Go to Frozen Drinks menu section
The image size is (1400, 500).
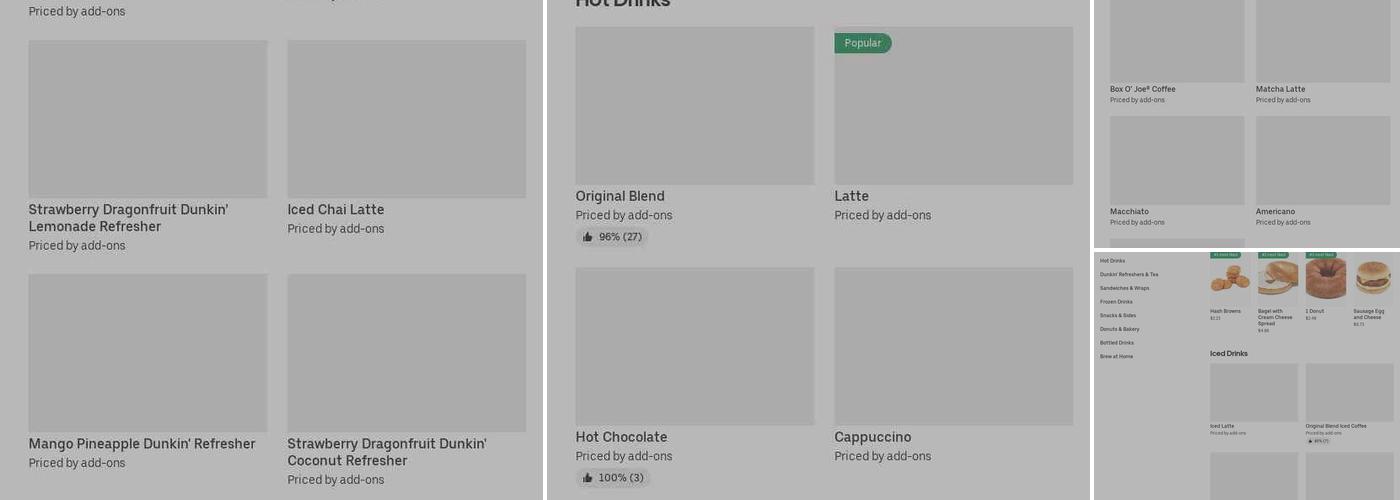1116,302
